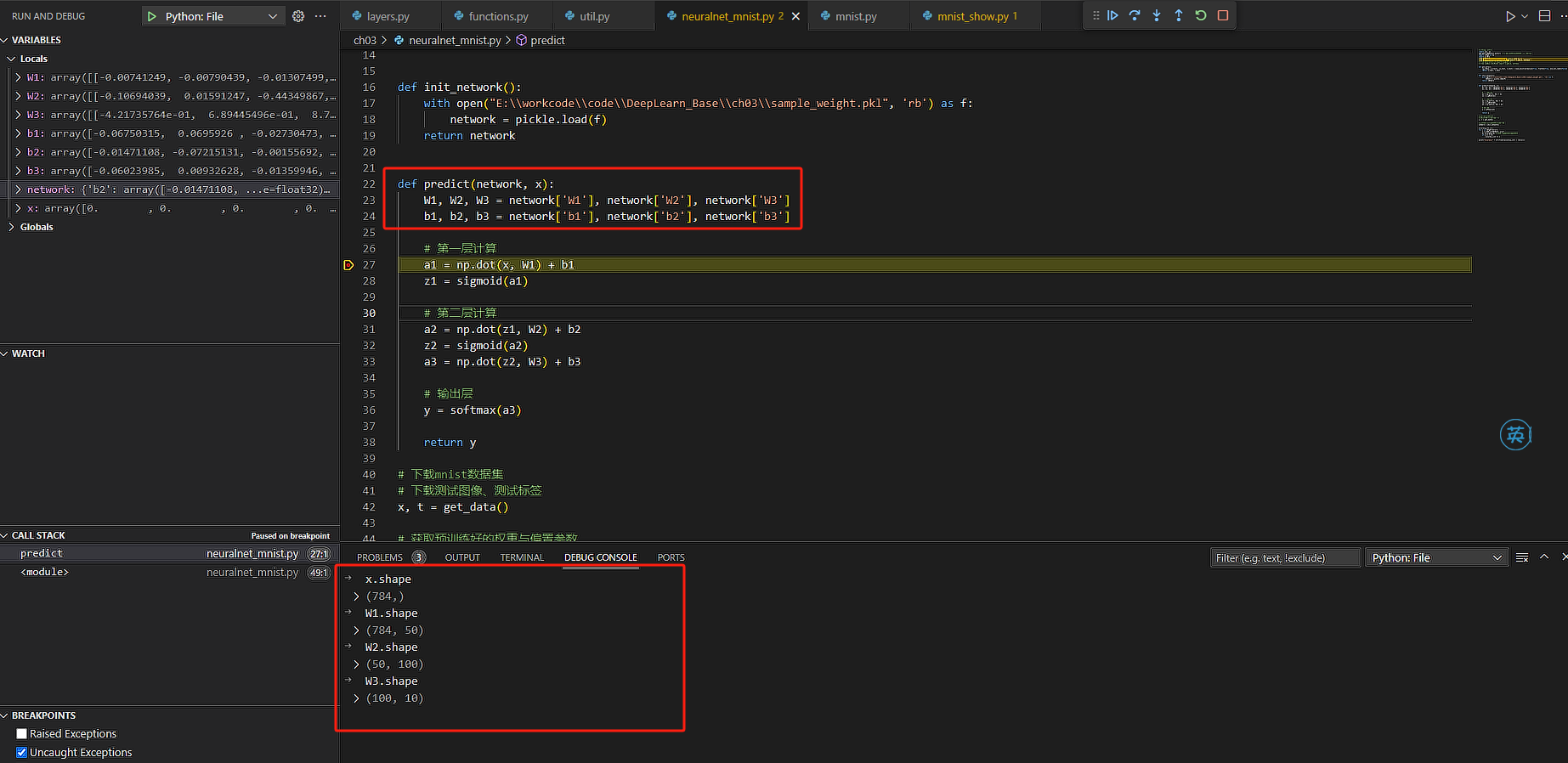Open launch.json via gear icon
1568x763 pixels.
[298, 16]
